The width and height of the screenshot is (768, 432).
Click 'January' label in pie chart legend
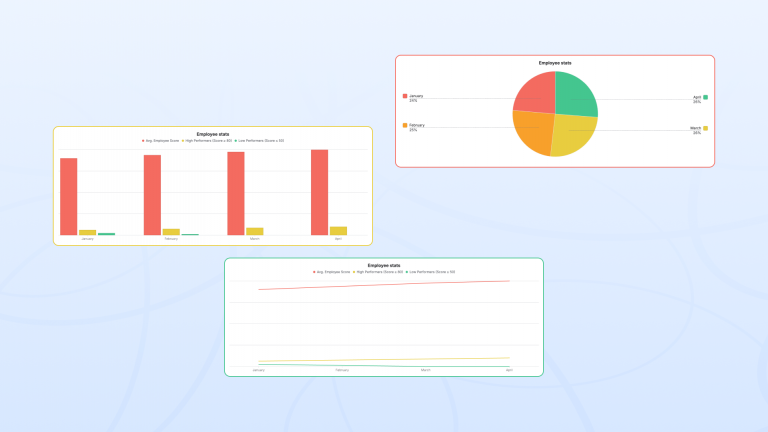(x=416, y=96)
